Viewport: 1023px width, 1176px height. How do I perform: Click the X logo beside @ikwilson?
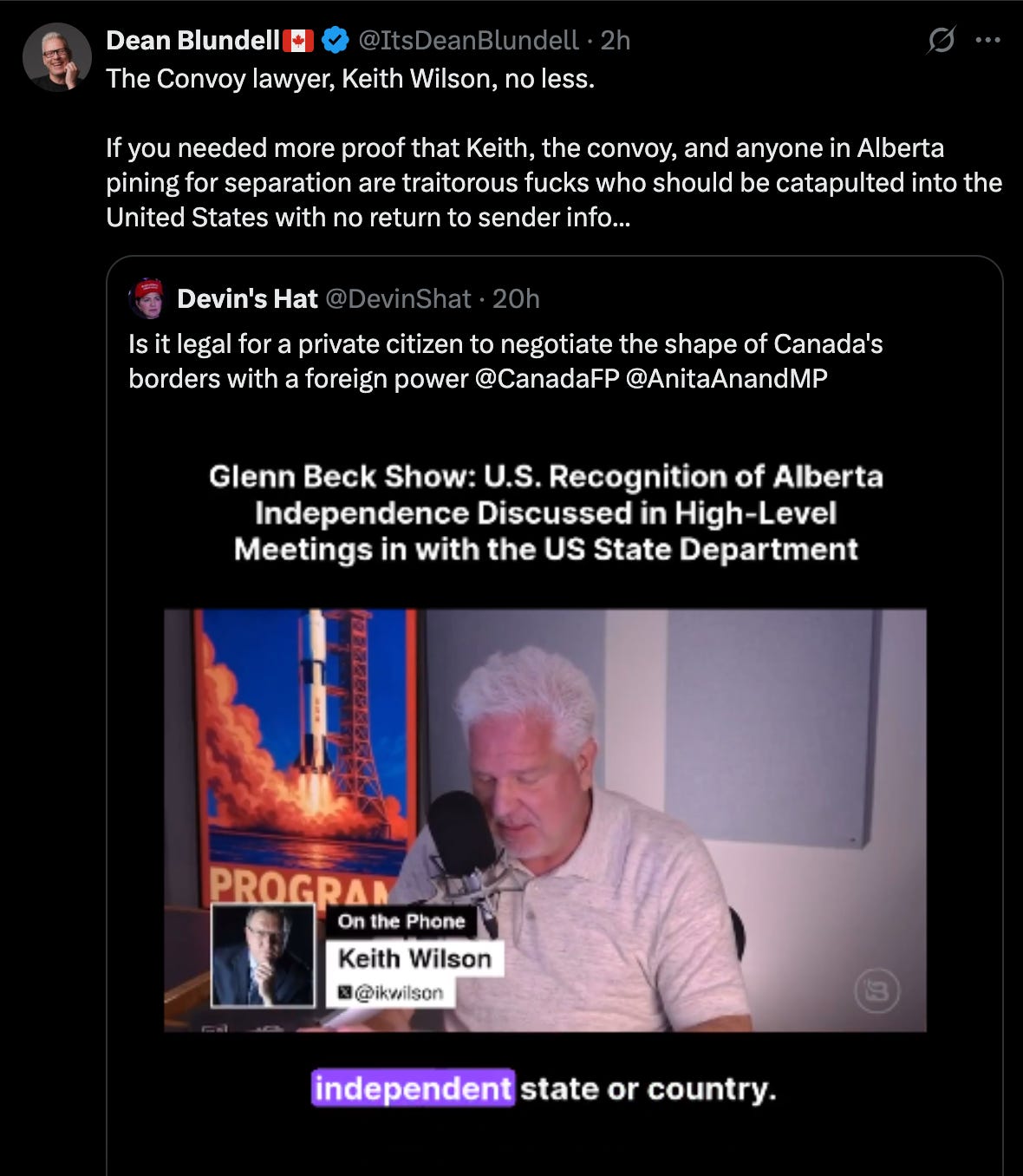pos(344,992)
